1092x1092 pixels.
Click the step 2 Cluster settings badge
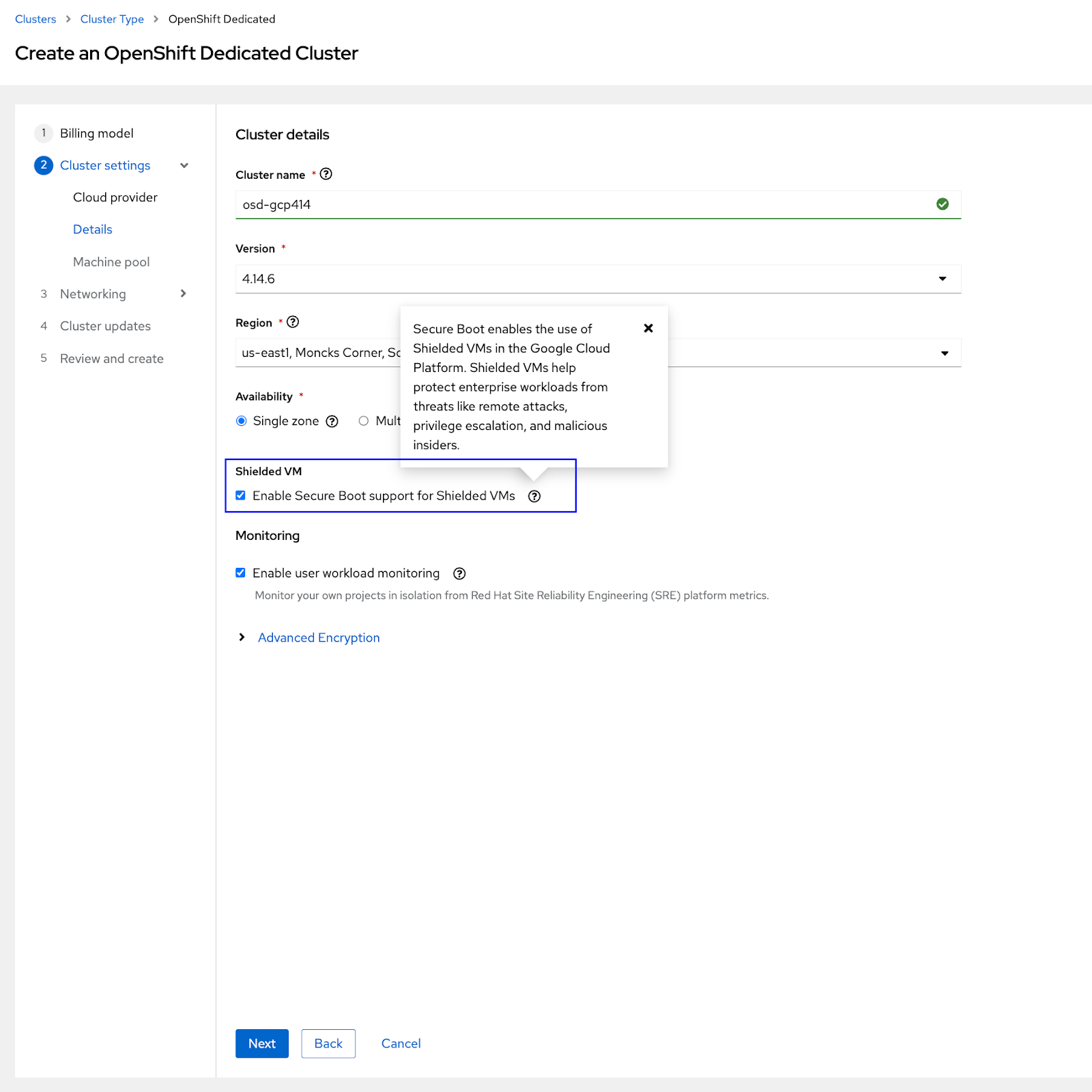coord(43,165)
